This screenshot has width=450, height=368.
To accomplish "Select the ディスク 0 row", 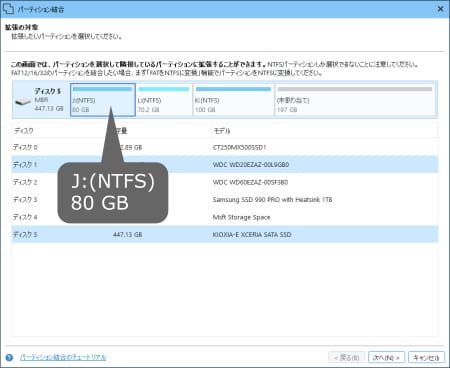I will [x=225, y=147].
